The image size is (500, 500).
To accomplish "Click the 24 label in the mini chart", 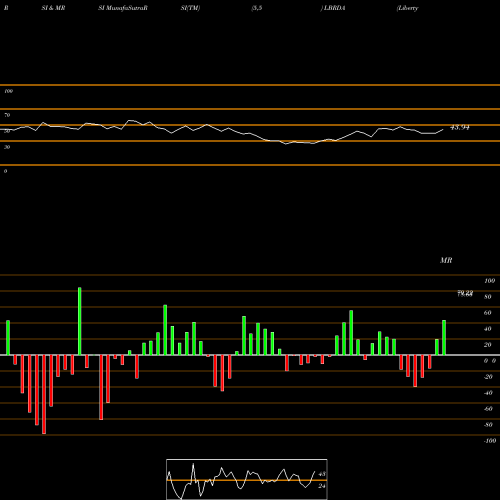I will click(322, 486).
